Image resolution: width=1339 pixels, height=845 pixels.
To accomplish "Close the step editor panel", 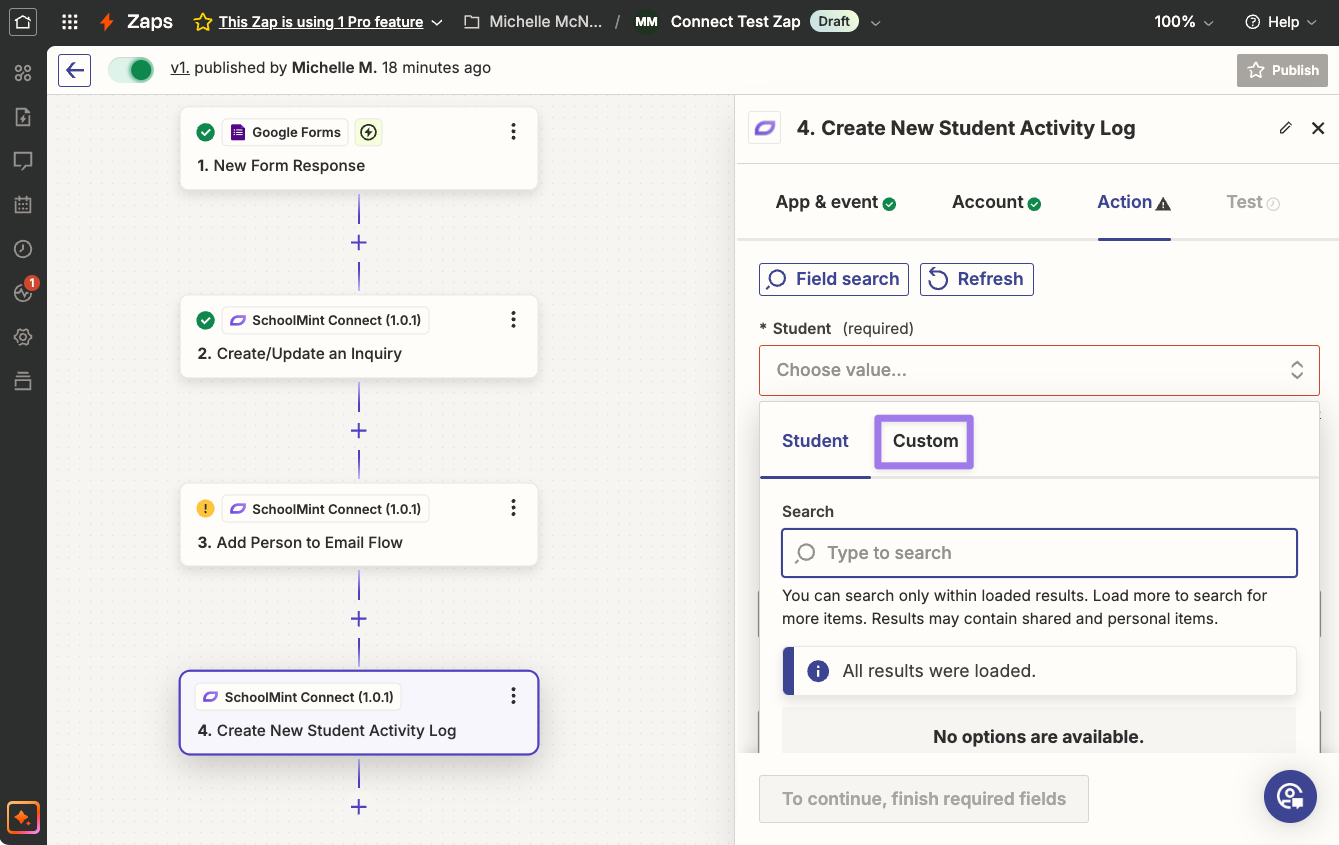I will tap(1318, 128).
